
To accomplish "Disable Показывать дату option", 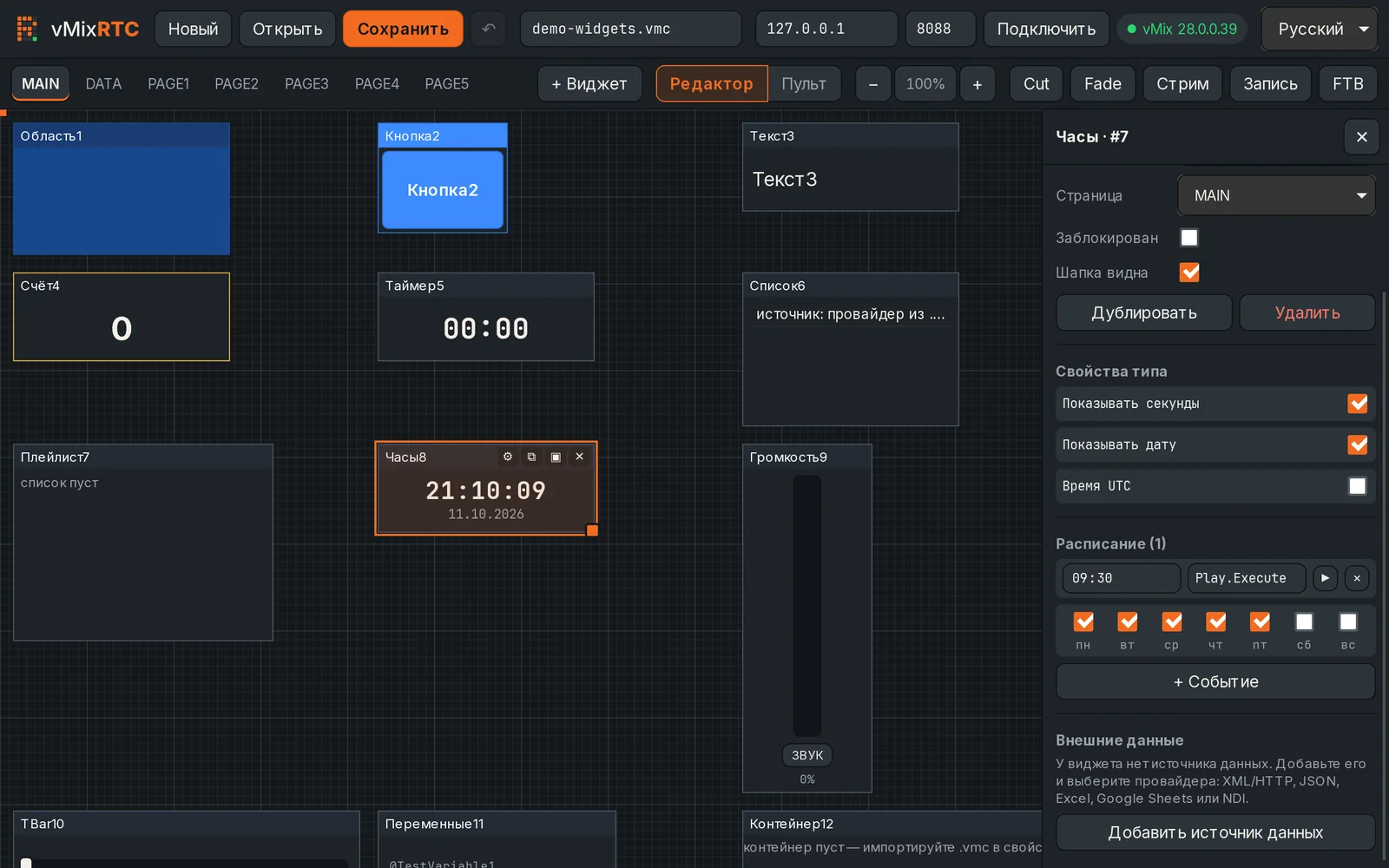I will [x=1358, y=444].
